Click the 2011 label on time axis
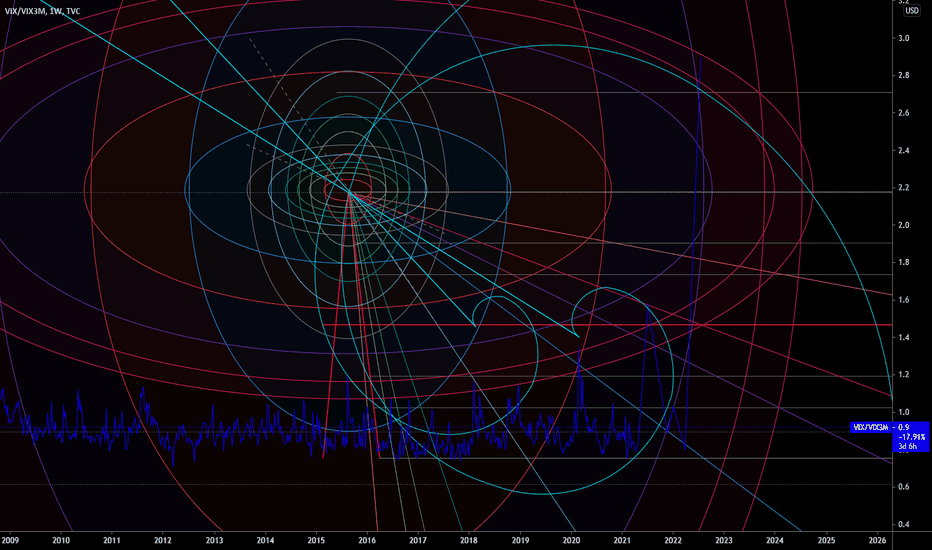This screenshot has width=932, height=550. coord(112,540)
